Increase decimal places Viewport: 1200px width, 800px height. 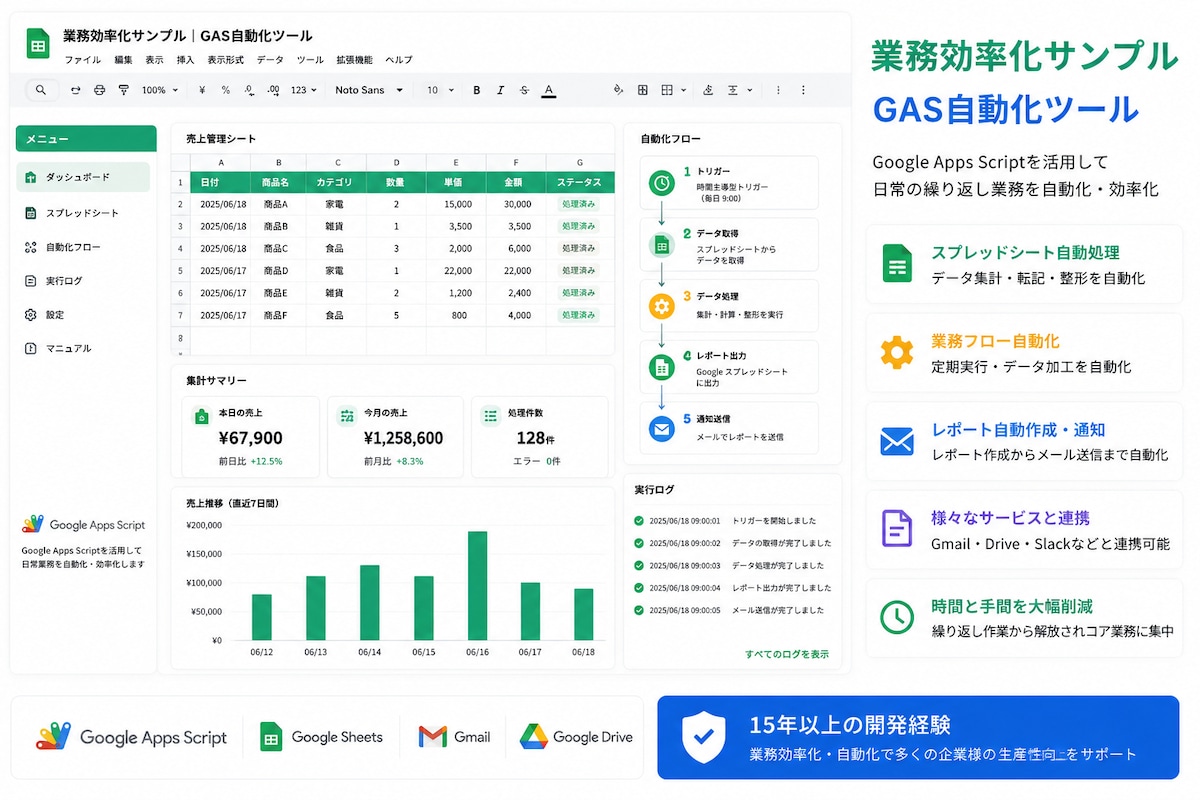point(274,90)
